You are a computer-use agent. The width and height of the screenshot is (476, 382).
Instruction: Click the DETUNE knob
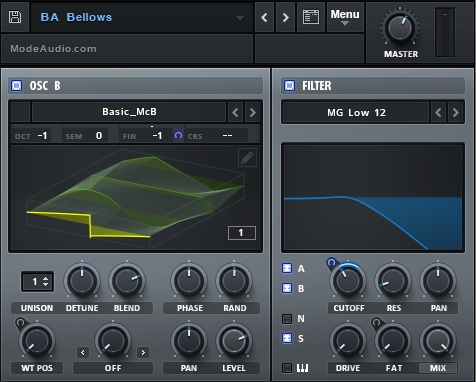tap(82, 280)
